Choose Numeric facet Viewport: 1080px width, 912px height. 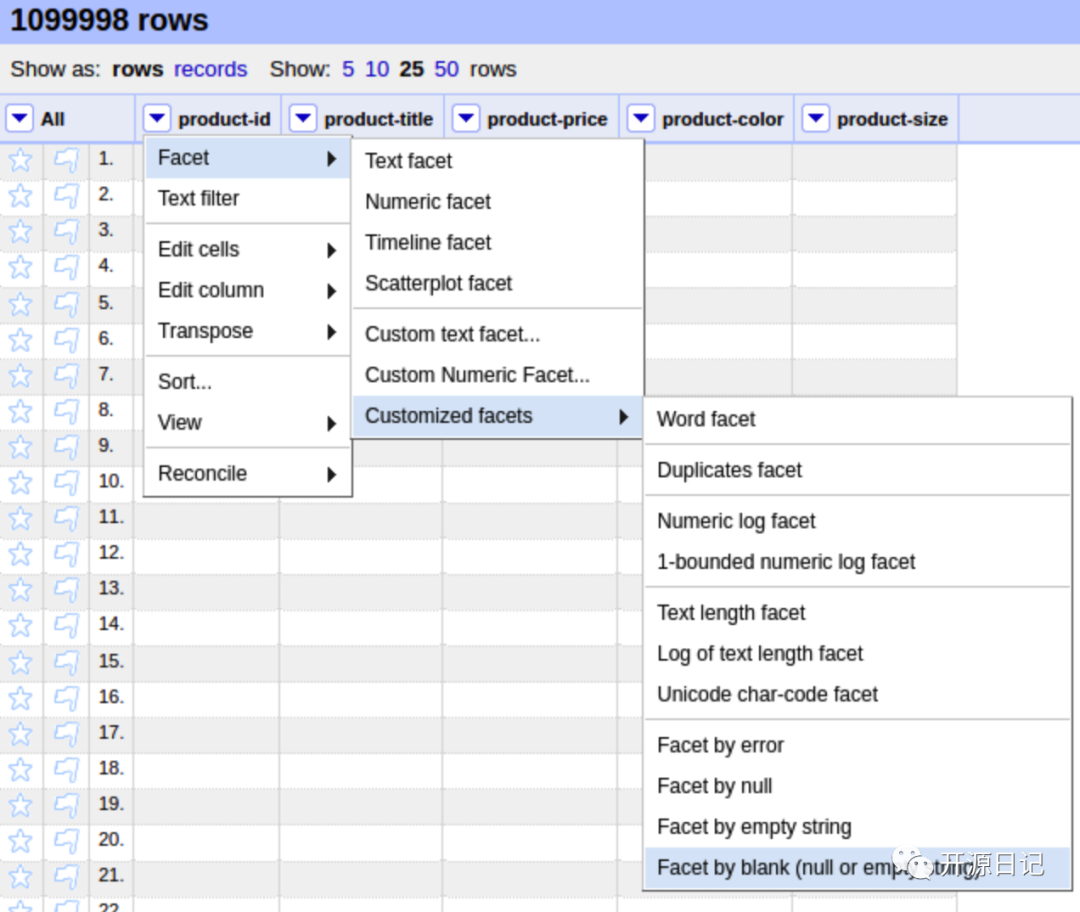(497, 202)
